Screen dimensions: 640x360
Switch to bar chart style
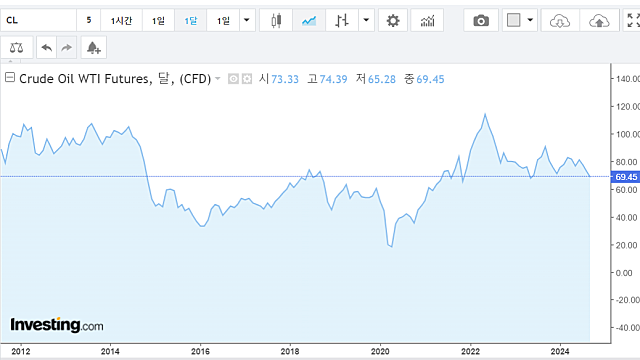click(x=342, y=20)
